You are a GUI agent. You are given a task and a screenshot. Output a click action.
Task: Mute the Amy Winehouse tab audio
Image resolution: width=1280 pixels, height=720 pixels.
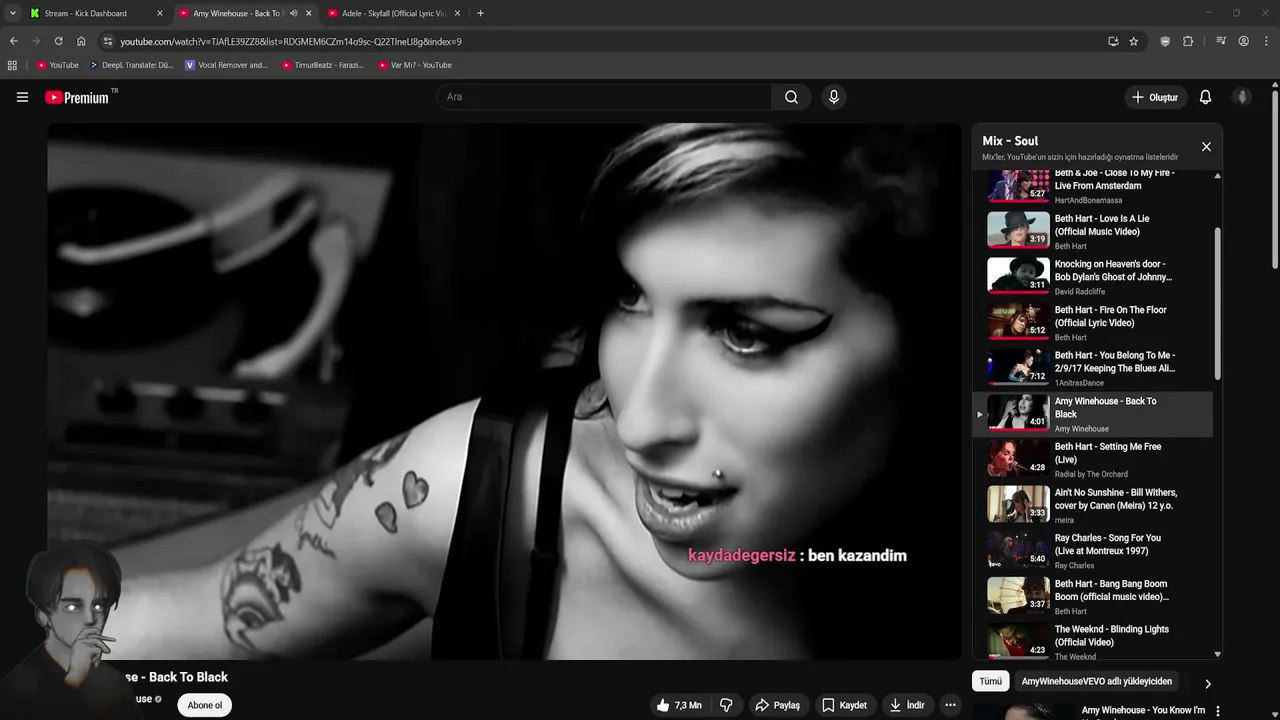pyautogui.click(x=293, y=13)
